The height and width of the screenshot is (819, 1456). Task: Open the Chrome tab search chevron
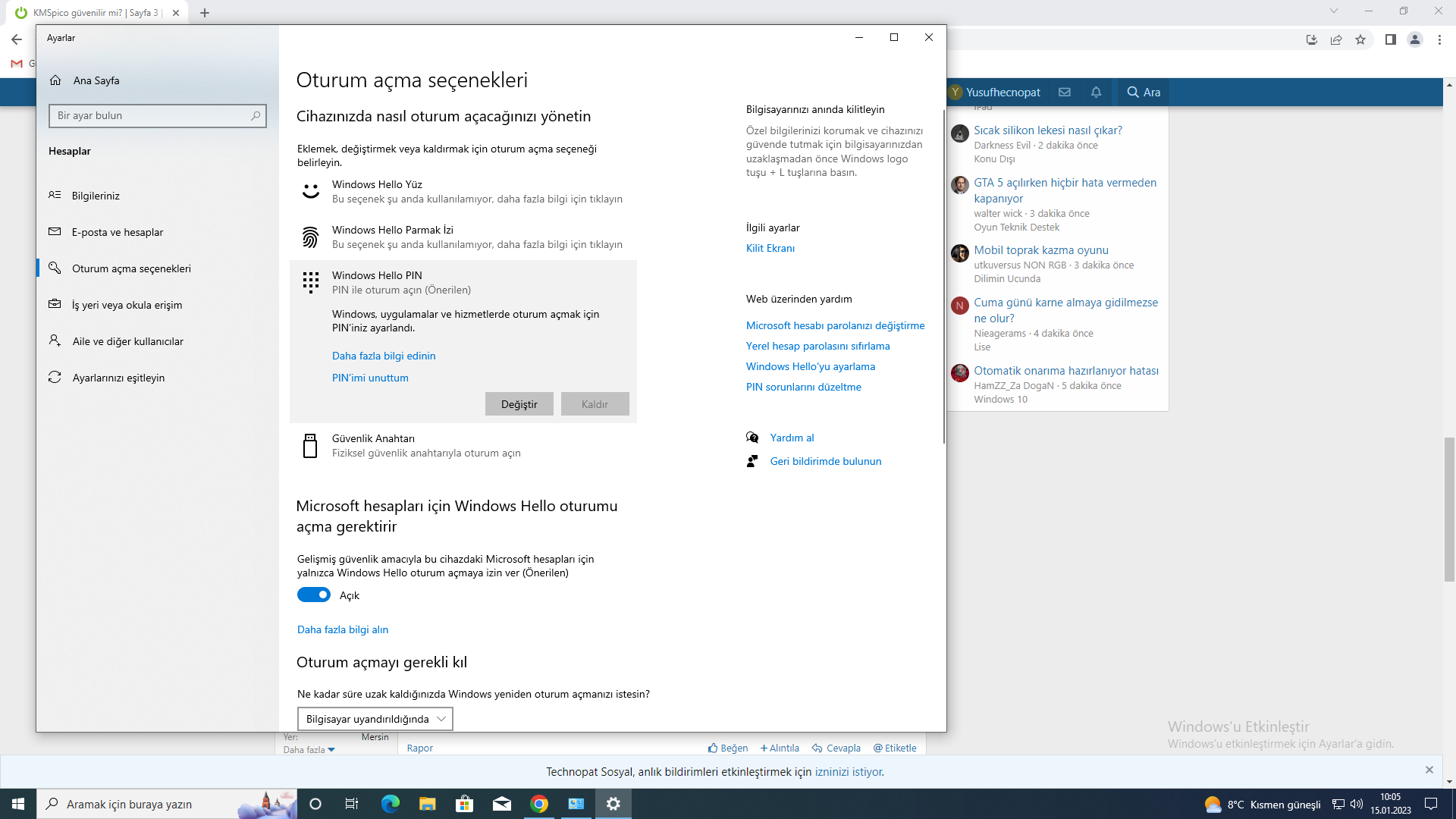[1334, 11]
